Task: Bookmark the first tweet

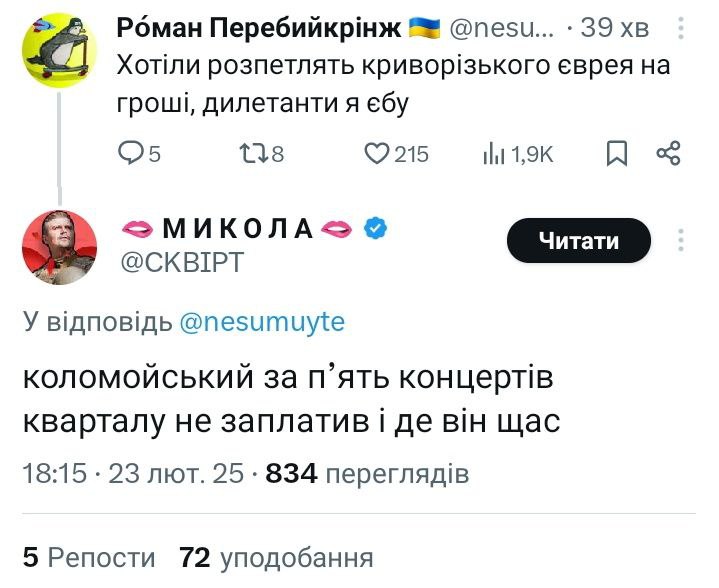Action: [619, 153]
